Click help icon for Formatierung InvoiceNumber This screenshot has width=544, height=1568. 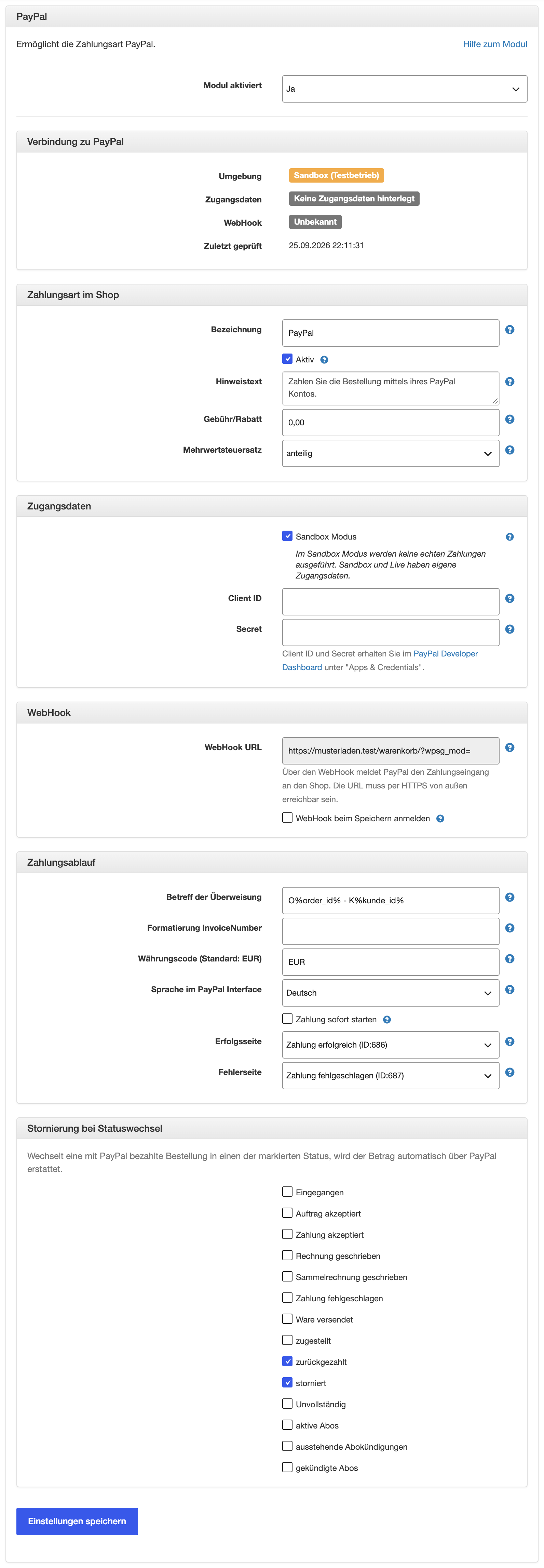coord(510,928)
